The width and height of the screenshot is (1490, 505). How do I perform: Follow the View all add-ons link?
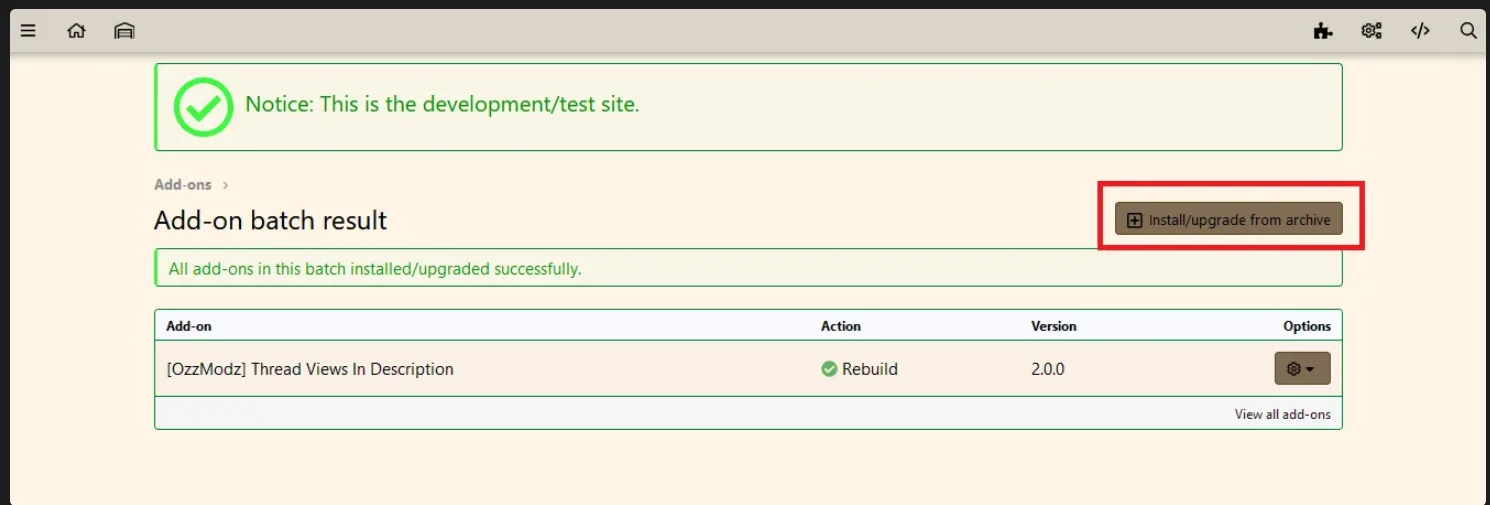(x=1282, y=414)
